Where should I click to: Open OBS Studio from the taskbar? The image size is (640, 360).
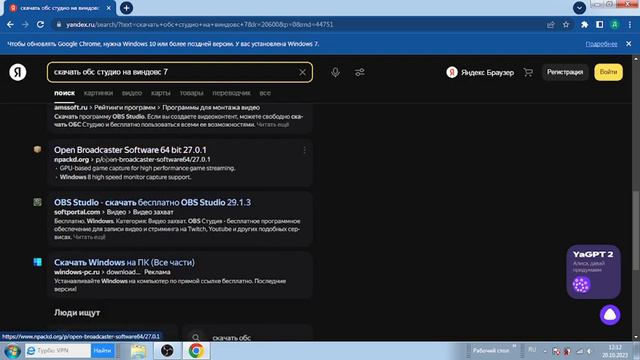click(167, 351)
